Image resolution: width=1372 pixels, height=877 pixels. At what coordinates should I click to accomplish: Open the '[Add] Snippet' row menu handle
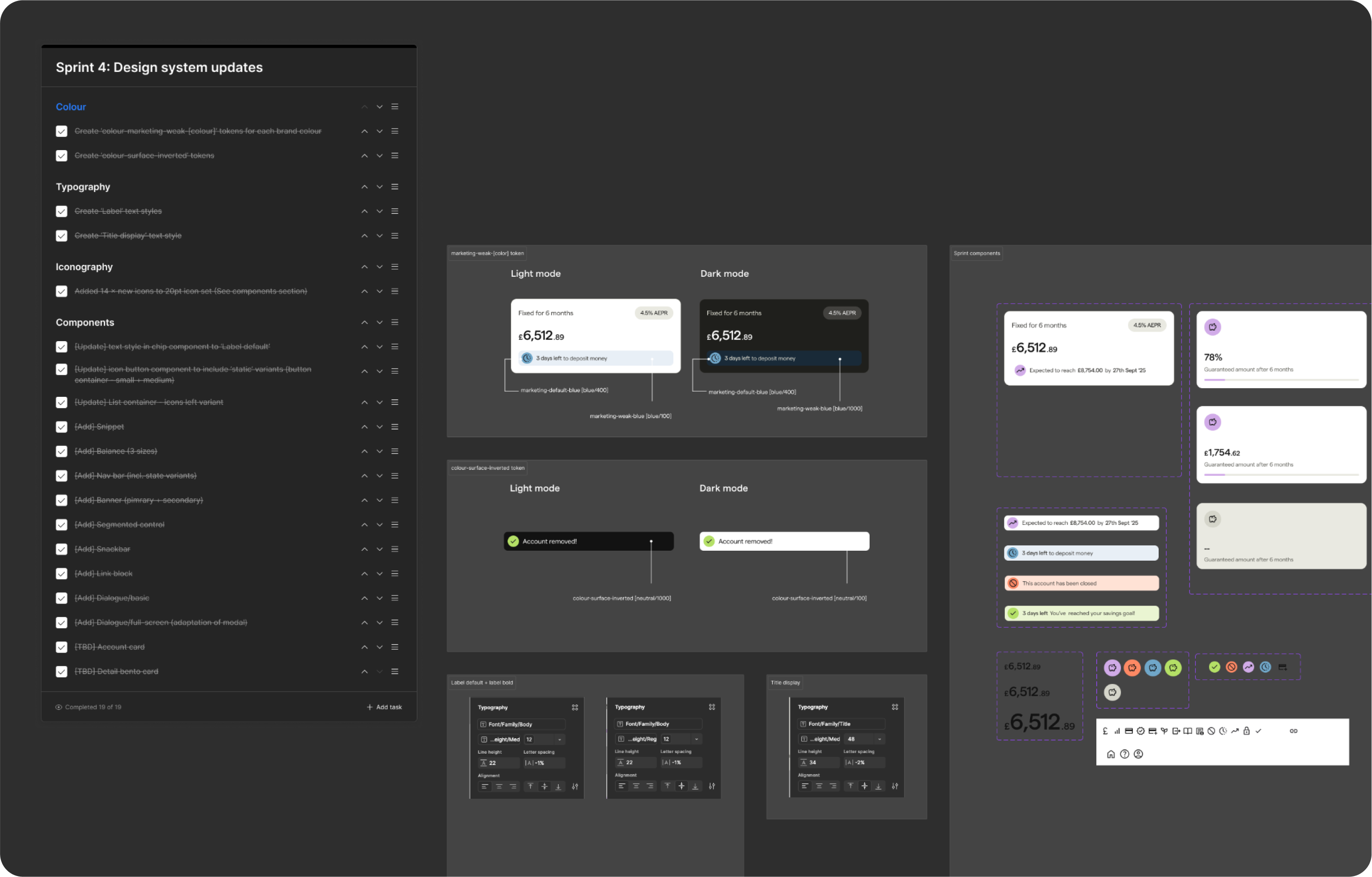click(395, 427)
